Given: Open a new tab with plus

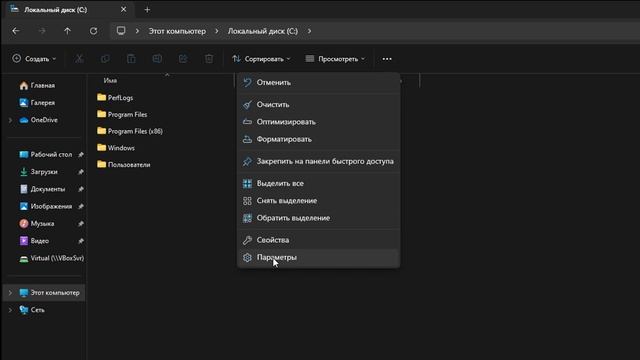Looking at the screenshot, I should 147,9.
